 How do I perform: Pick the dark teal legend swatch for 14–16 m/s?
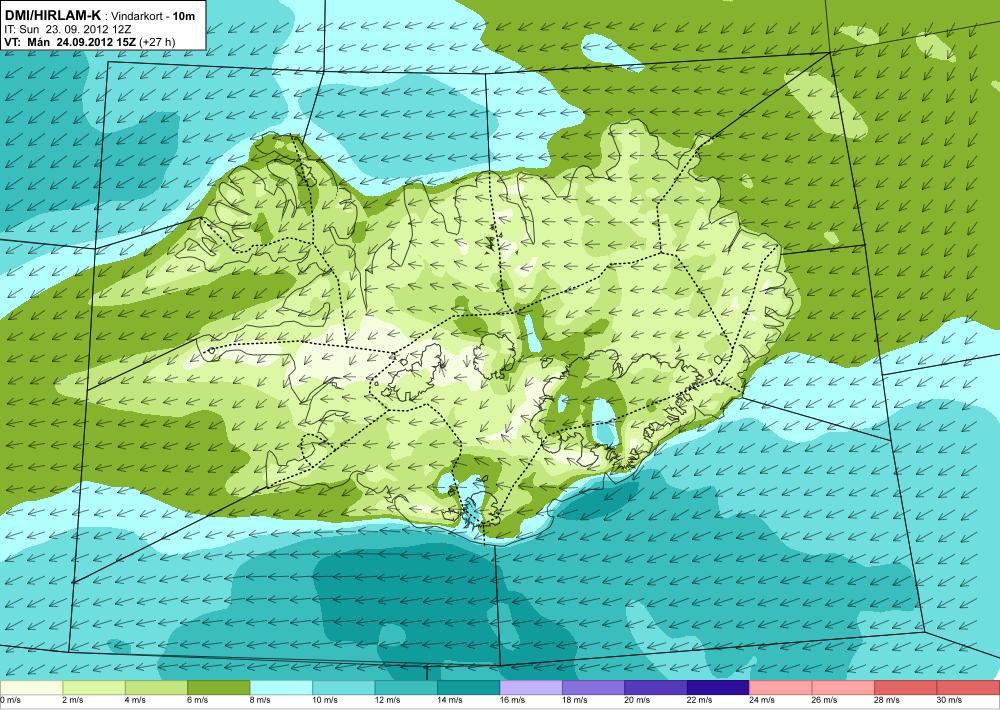point(469,688)
